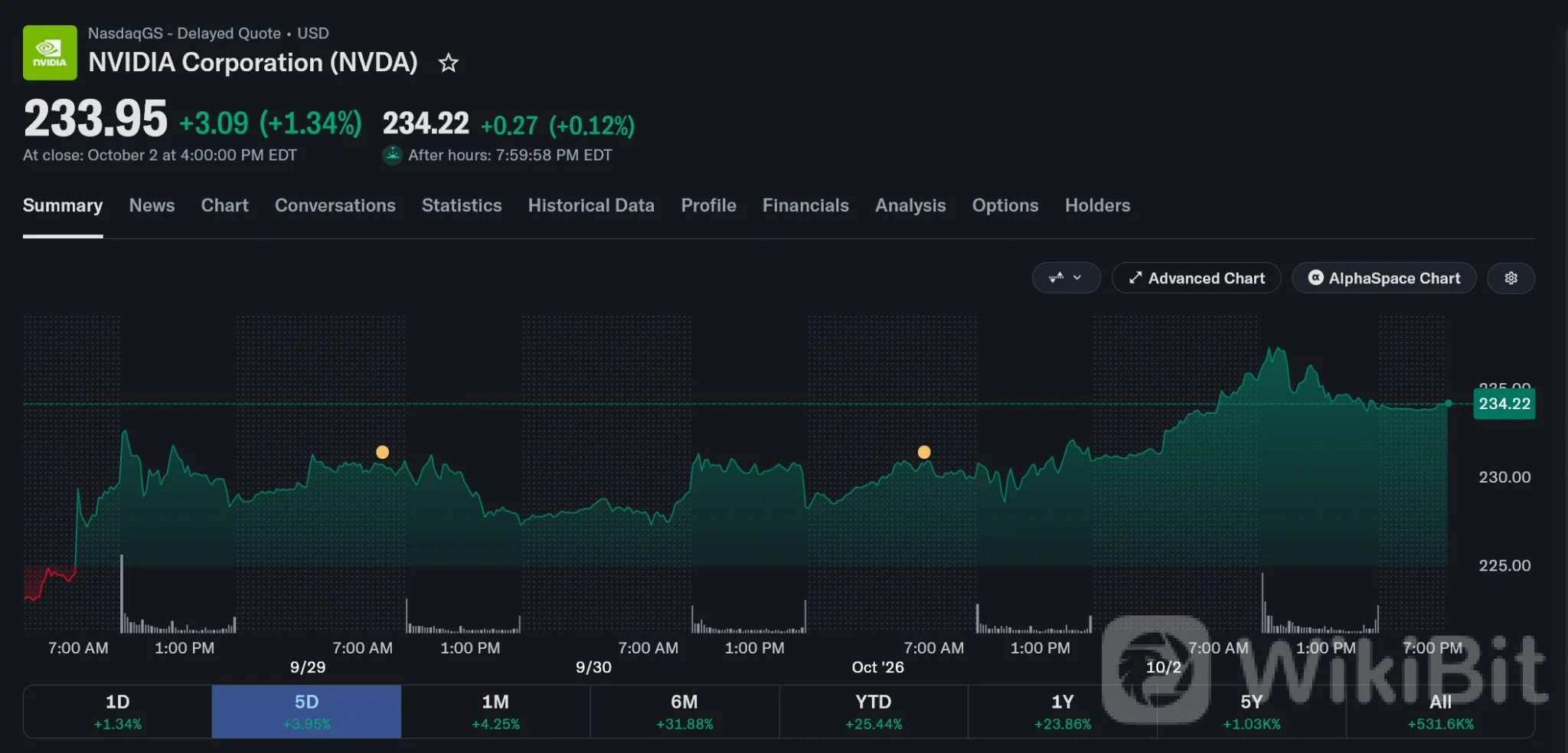Select the 5D time range
This screenshot has width=1568, height=753.
[306, 712]
